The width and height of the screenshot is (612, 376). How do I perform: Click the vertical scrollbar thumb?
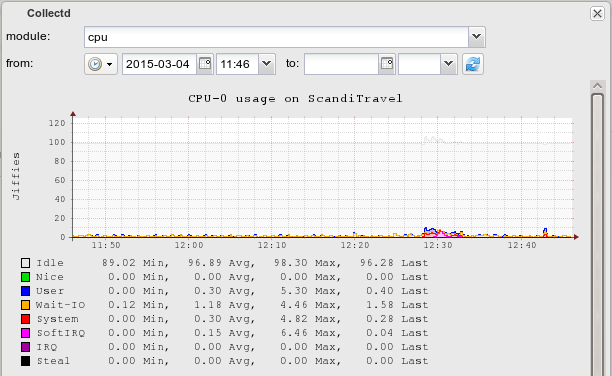[598, 234]
